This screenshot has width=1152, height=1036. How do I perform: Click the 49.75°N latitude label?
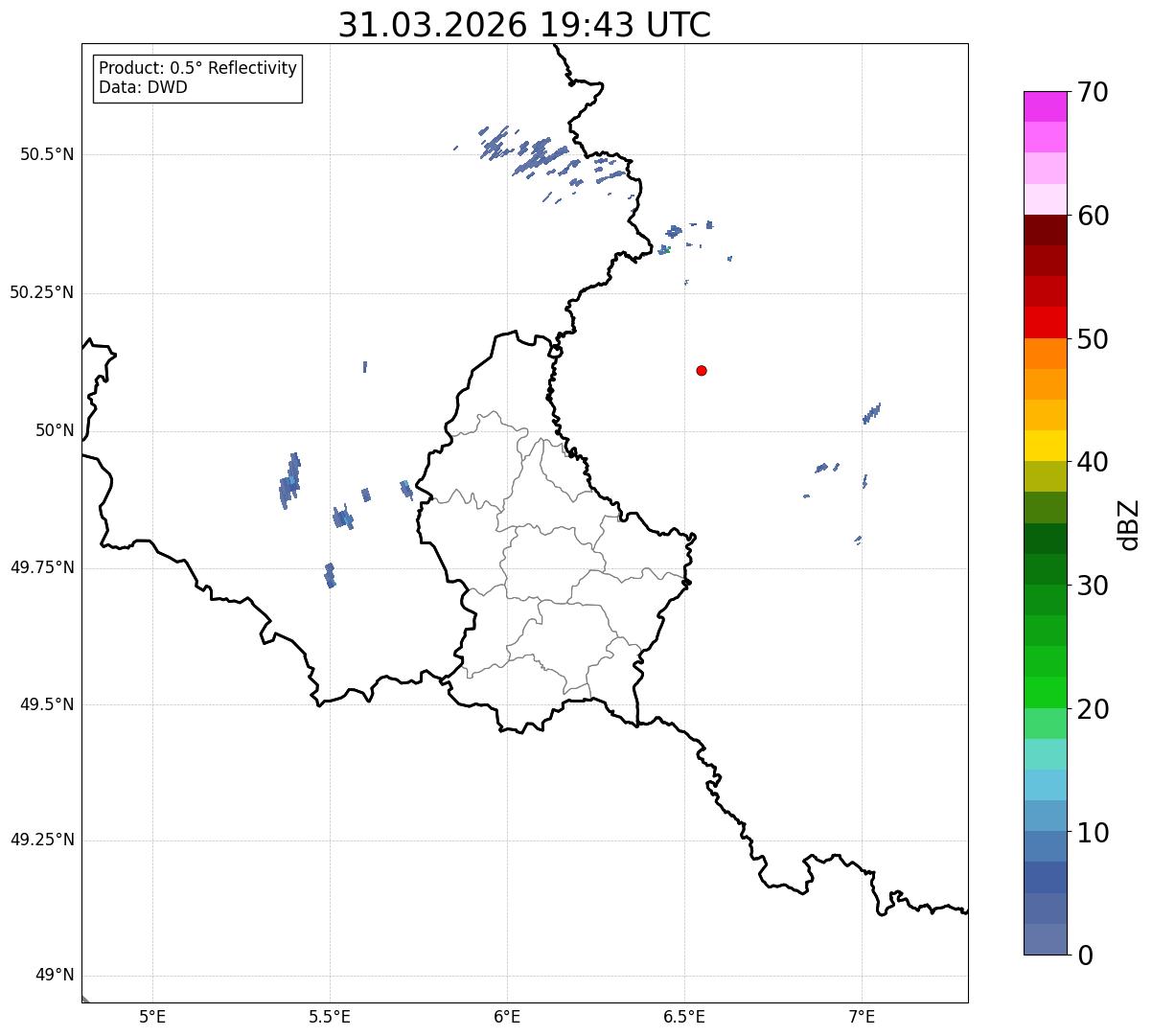41,567
